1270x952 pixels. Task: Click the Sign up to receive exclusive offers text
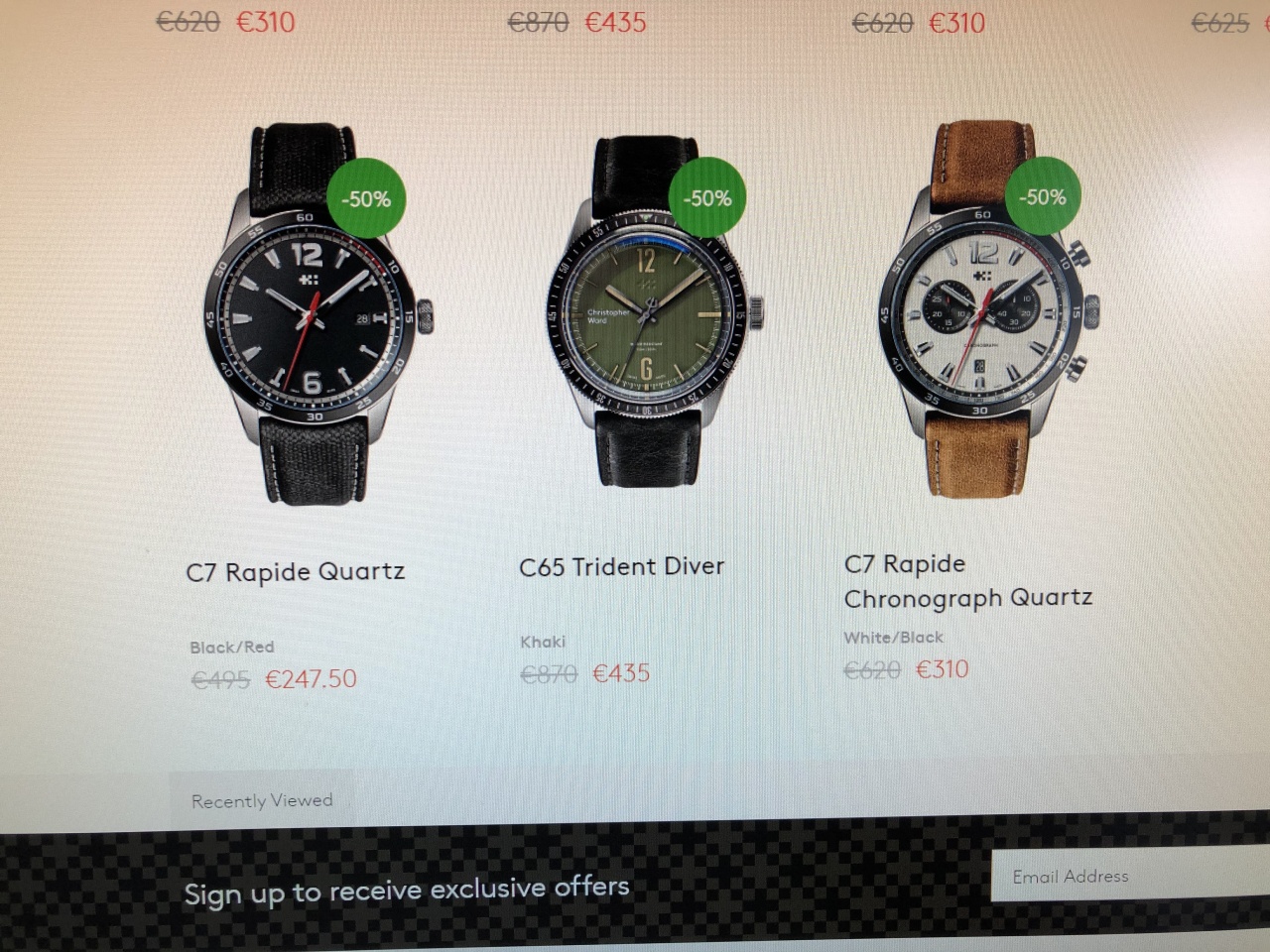[407, 890]
